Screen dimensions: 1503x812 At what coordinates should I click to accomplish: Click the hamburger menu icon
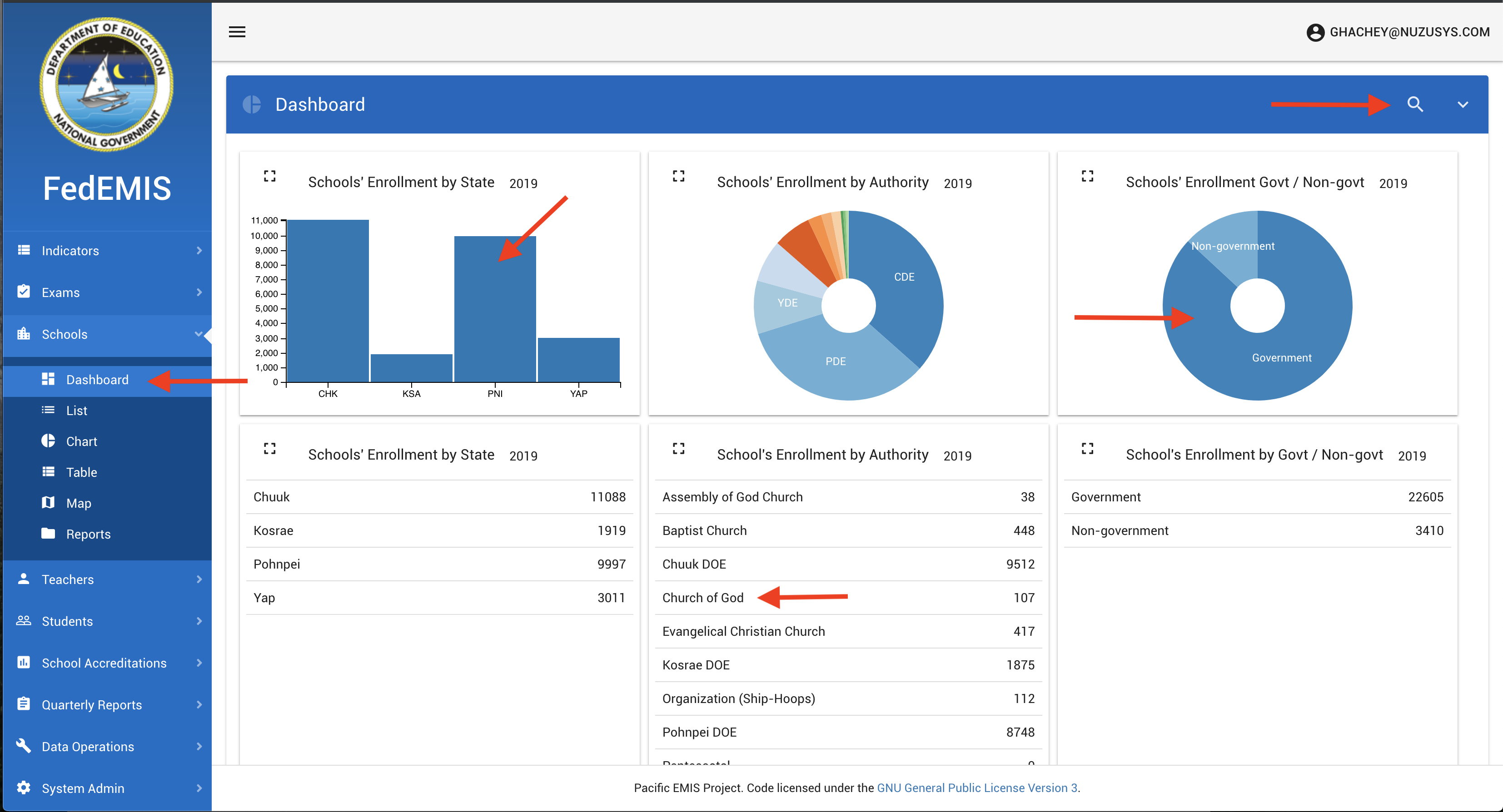[x=237, y=32]
